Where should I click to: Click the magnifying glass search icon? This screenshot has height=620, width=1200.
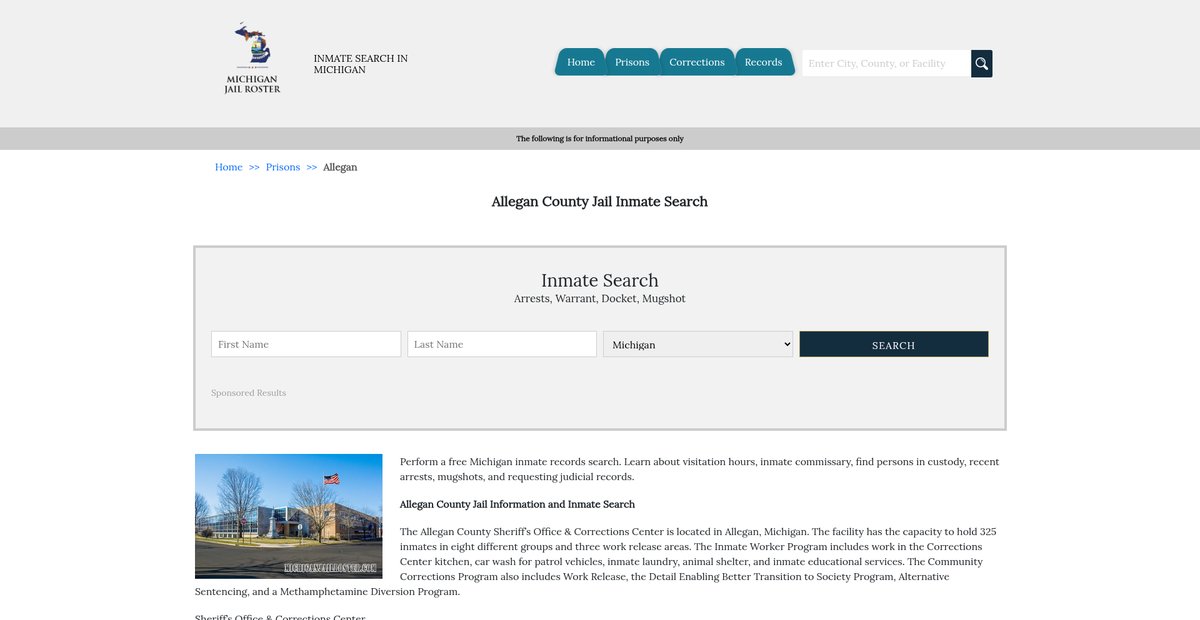[x=982, y=63]
